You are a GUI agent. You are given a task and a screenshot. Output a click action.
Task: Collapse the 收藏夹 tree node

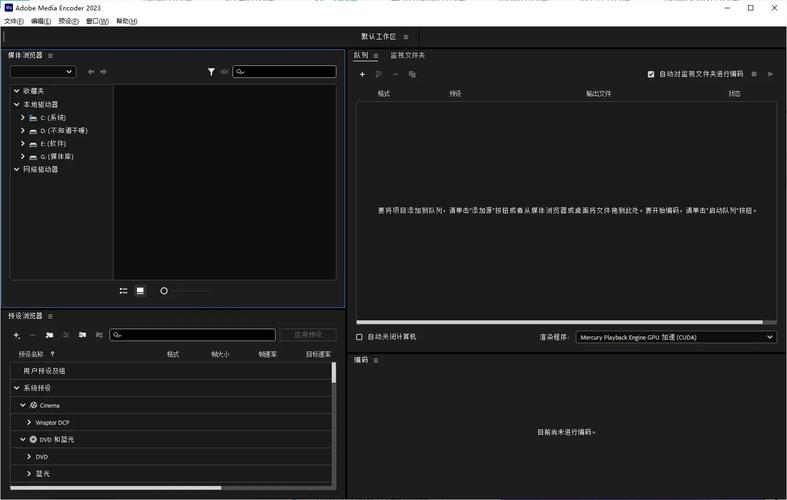point(17,91)
